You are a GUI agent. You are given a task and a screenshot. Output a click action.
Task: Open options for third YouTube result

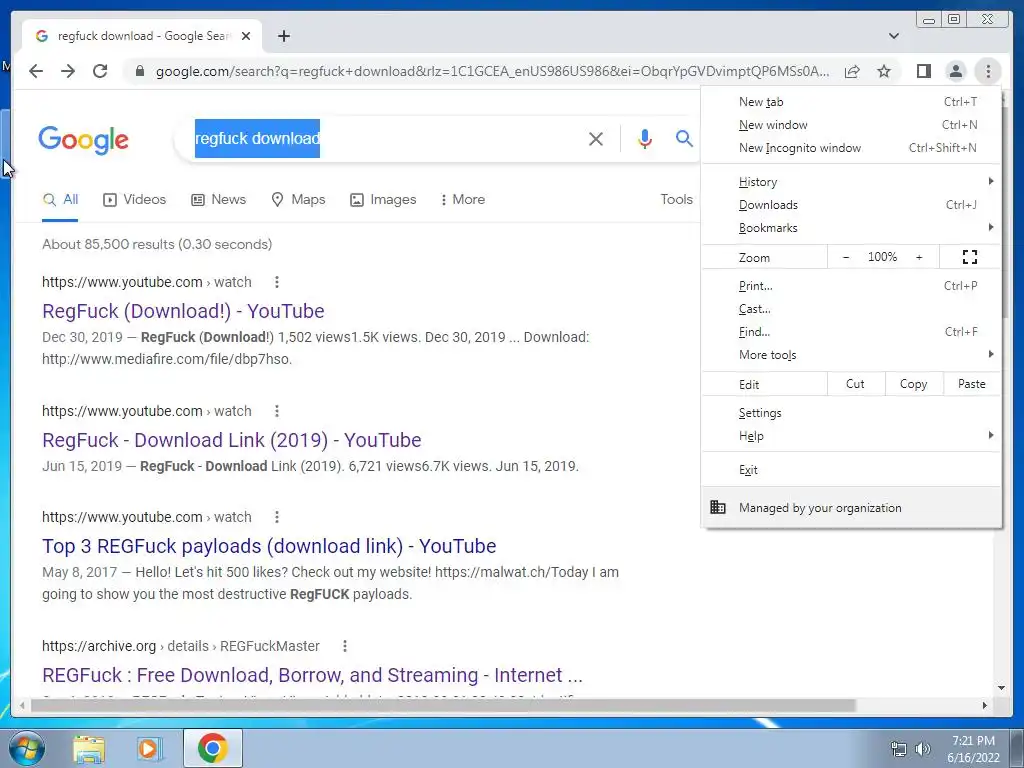pos(277,517)
